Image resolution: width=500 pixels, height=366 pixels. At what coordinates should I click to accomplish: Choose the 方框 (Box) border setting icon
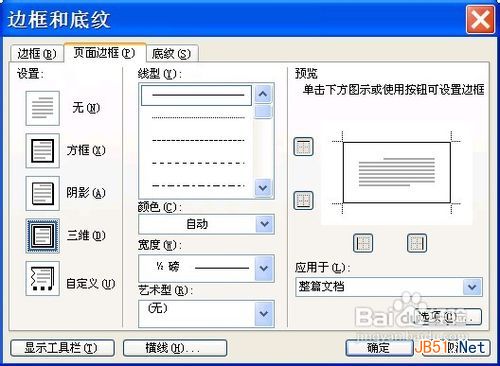[43, 151]
